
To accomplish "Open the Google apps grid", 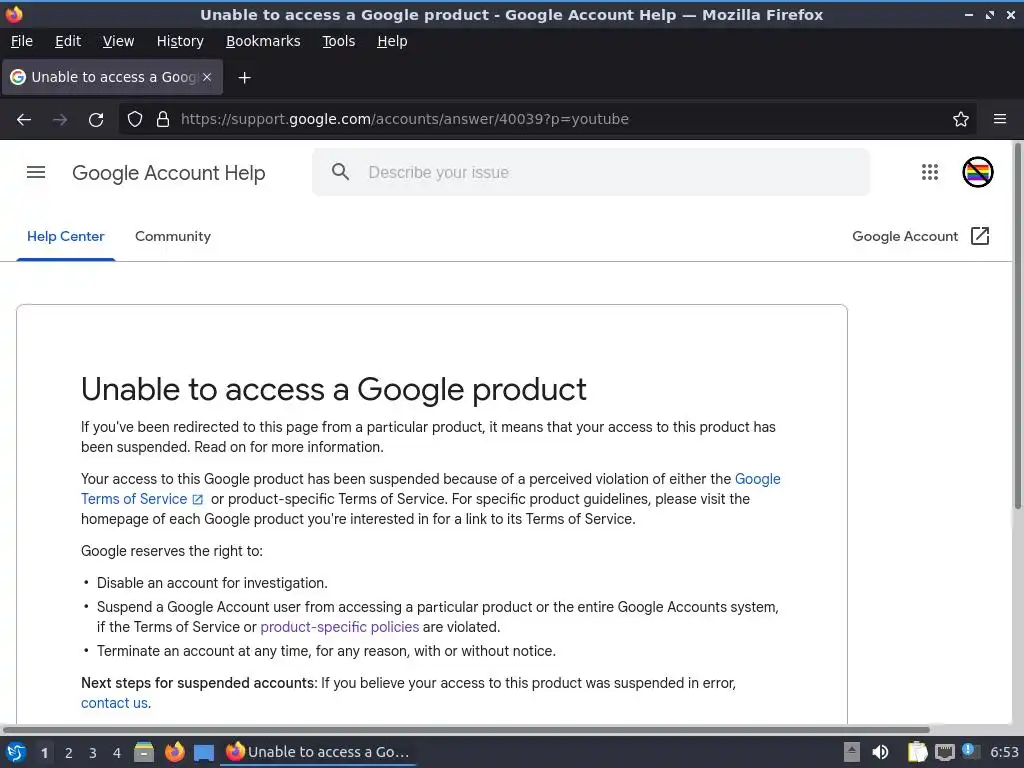I will pos(930,172).
